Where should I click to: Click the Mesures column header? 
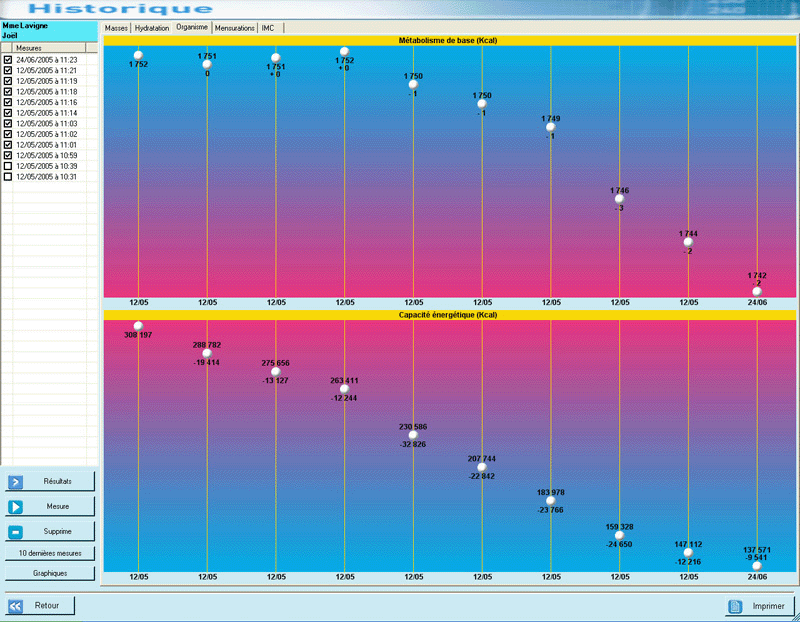pyautogui.click(x=50, y=48)
